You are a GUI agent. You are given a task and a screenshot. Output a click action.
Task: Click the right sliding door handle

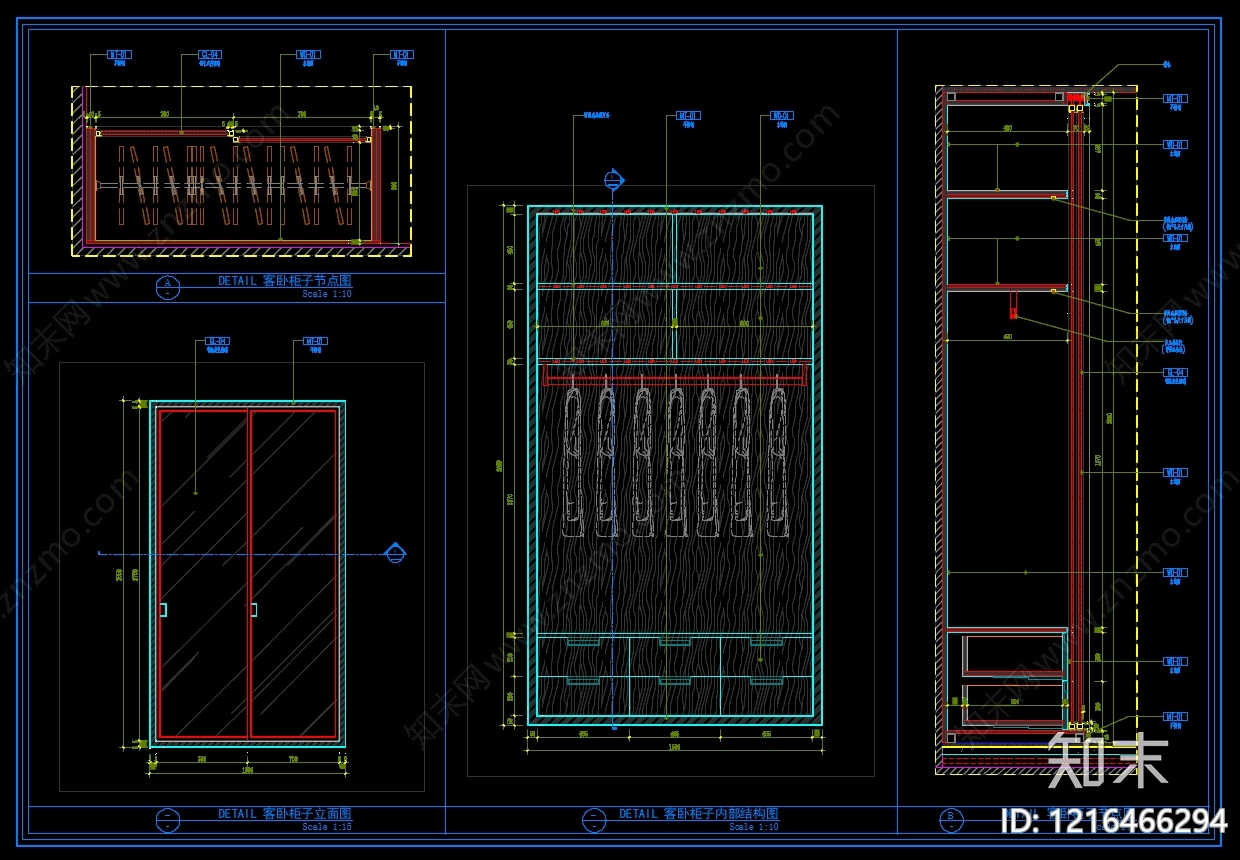[x=254, y=610]
